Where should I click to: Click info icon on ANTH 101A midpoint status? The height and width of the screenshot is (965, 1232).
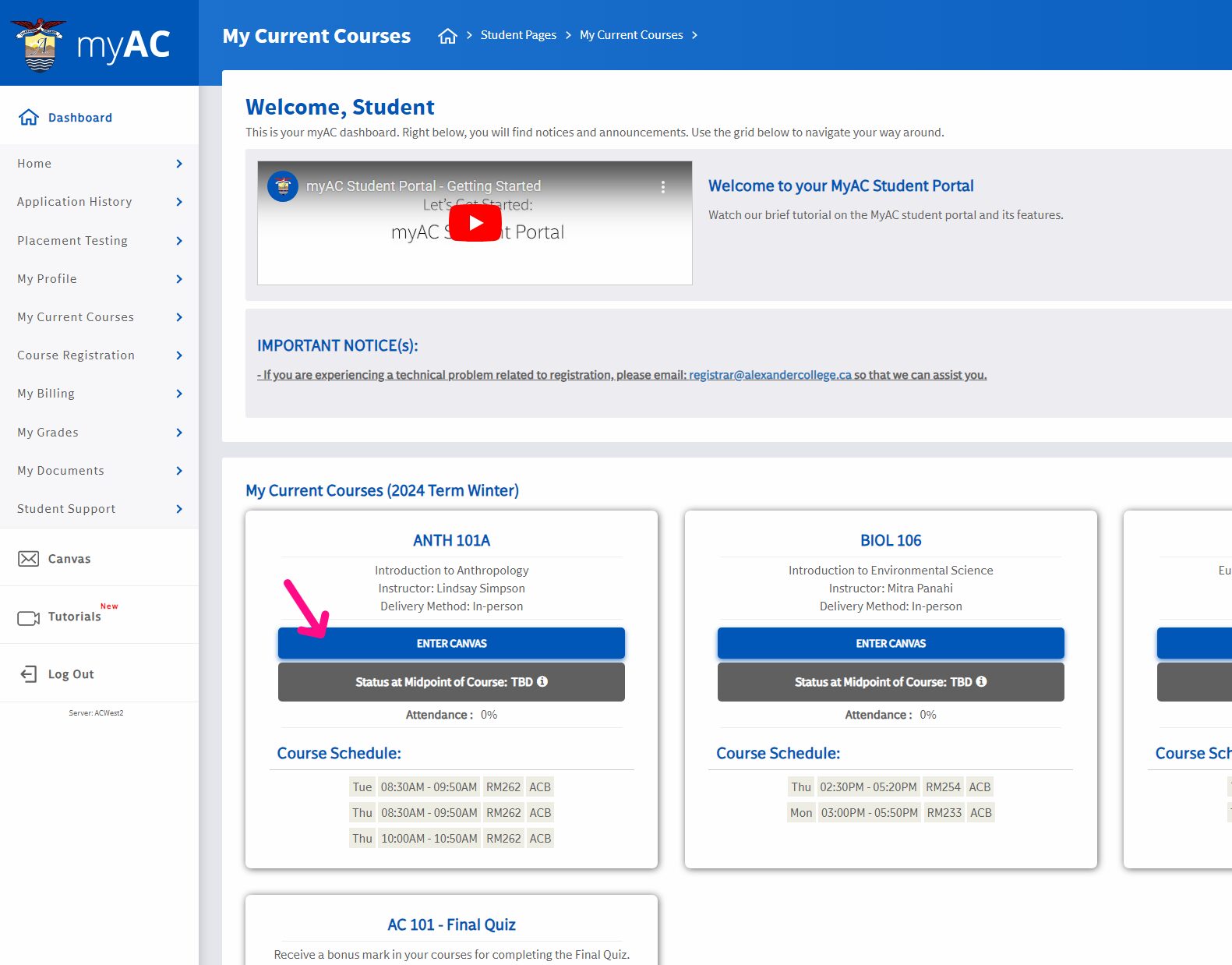coord(542,681)
